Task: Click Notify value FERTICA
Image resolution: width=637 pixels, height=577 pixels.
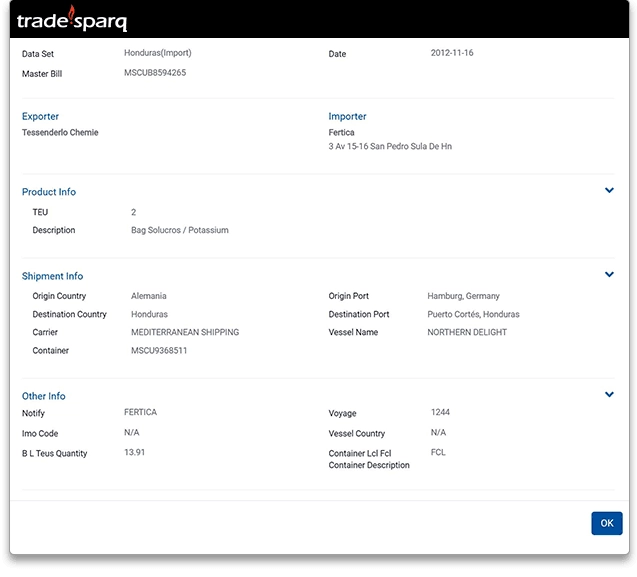Action: pyautogui.click(x=141, y=412)
